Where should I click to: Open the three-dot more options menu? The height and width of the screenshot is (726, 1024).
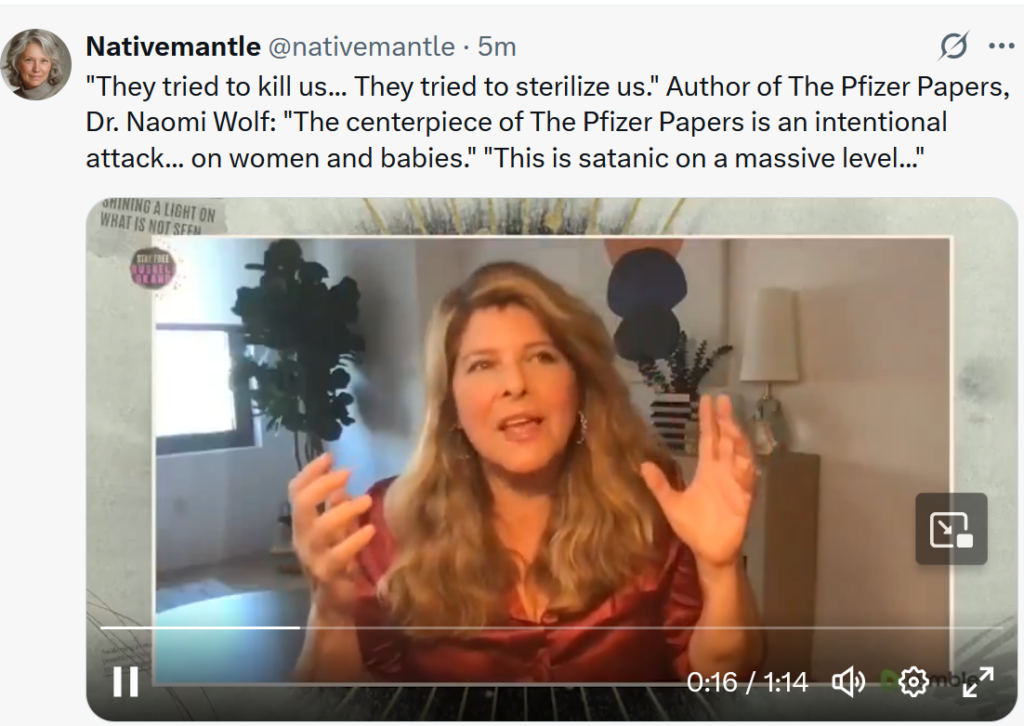point(1001,46)
